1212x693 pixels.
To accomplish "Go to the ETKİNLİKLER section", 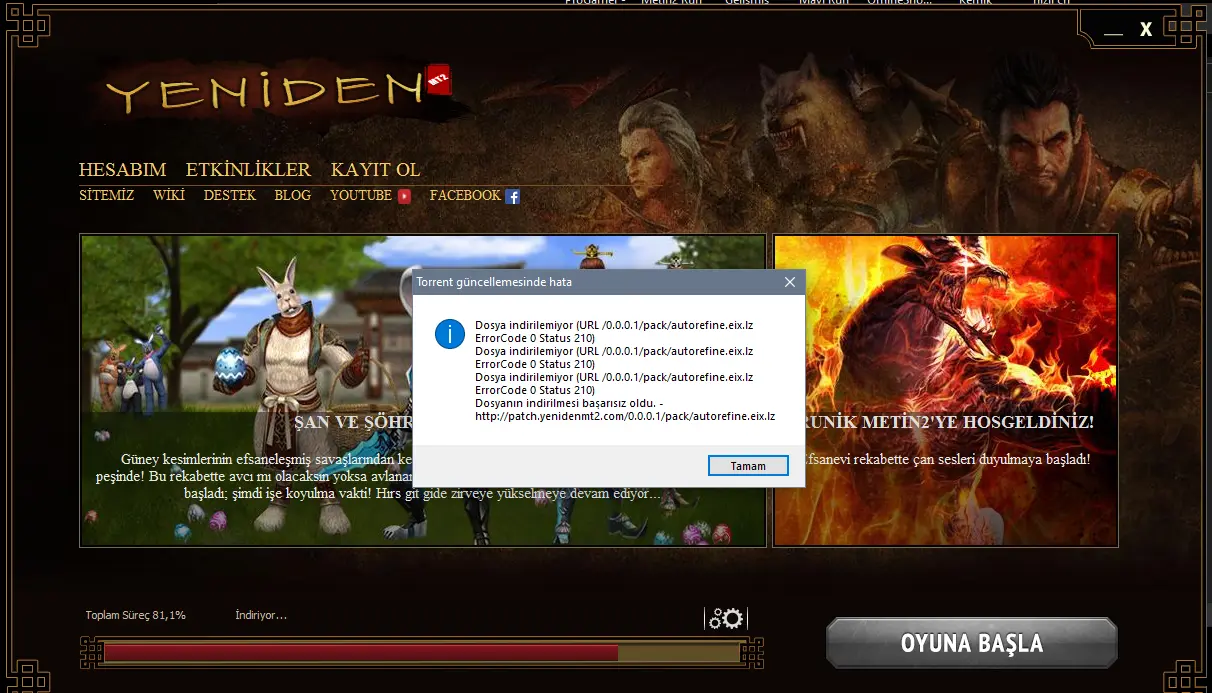I will click(248, 170).
